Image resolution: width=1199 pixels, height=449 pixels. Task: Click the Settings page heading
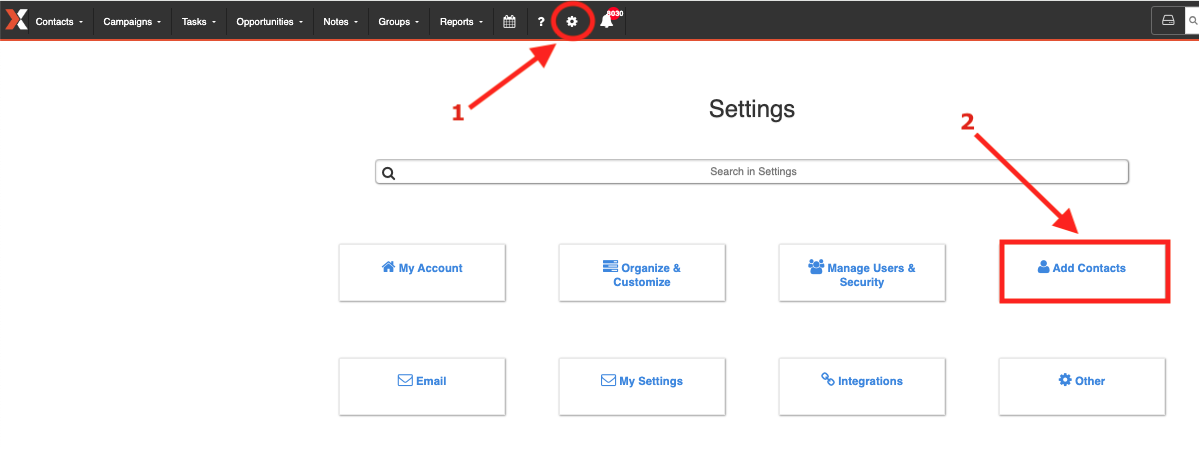(752, 109)
